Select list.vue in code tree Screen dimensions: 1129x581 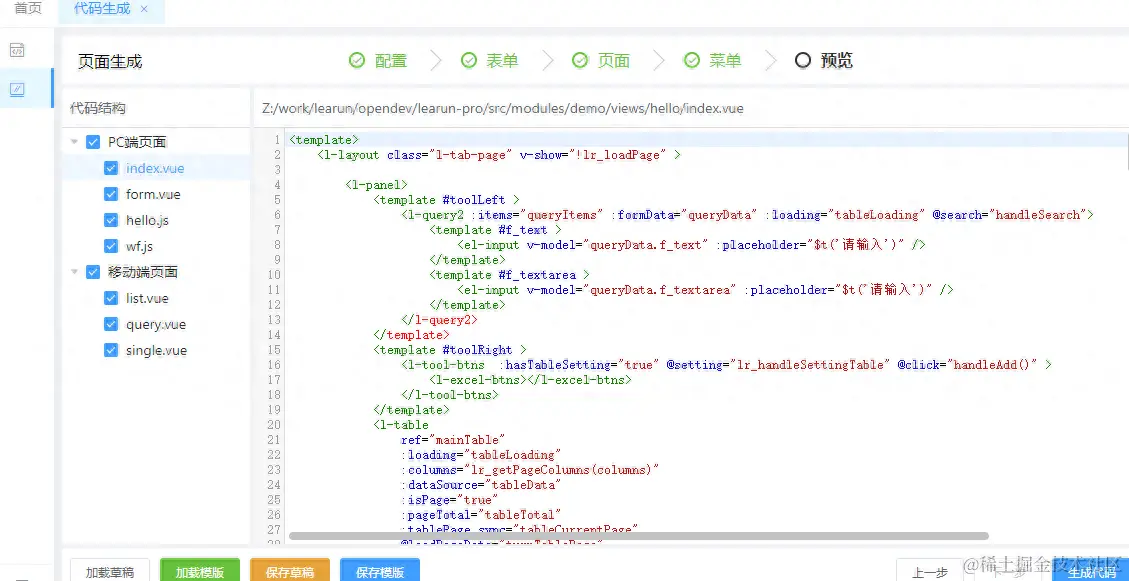[x=148, y=298]
